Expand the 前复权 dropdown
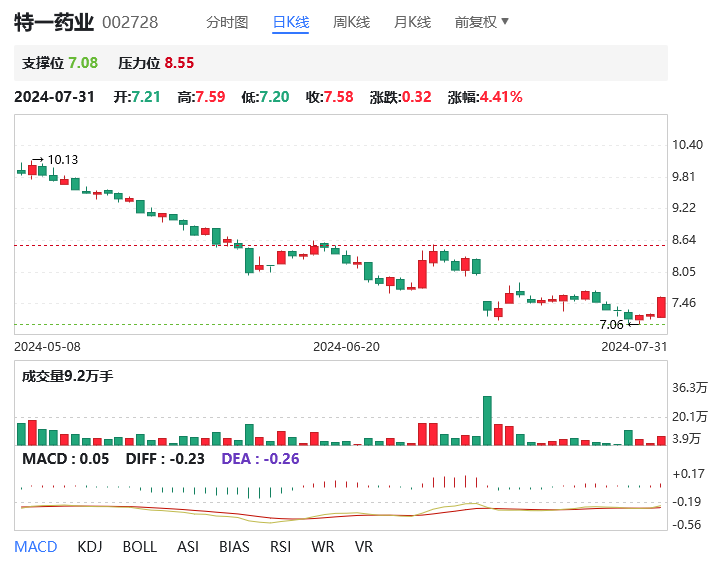Image resolution: width=722 pixels, height=566 pixels. pos(481,22)
